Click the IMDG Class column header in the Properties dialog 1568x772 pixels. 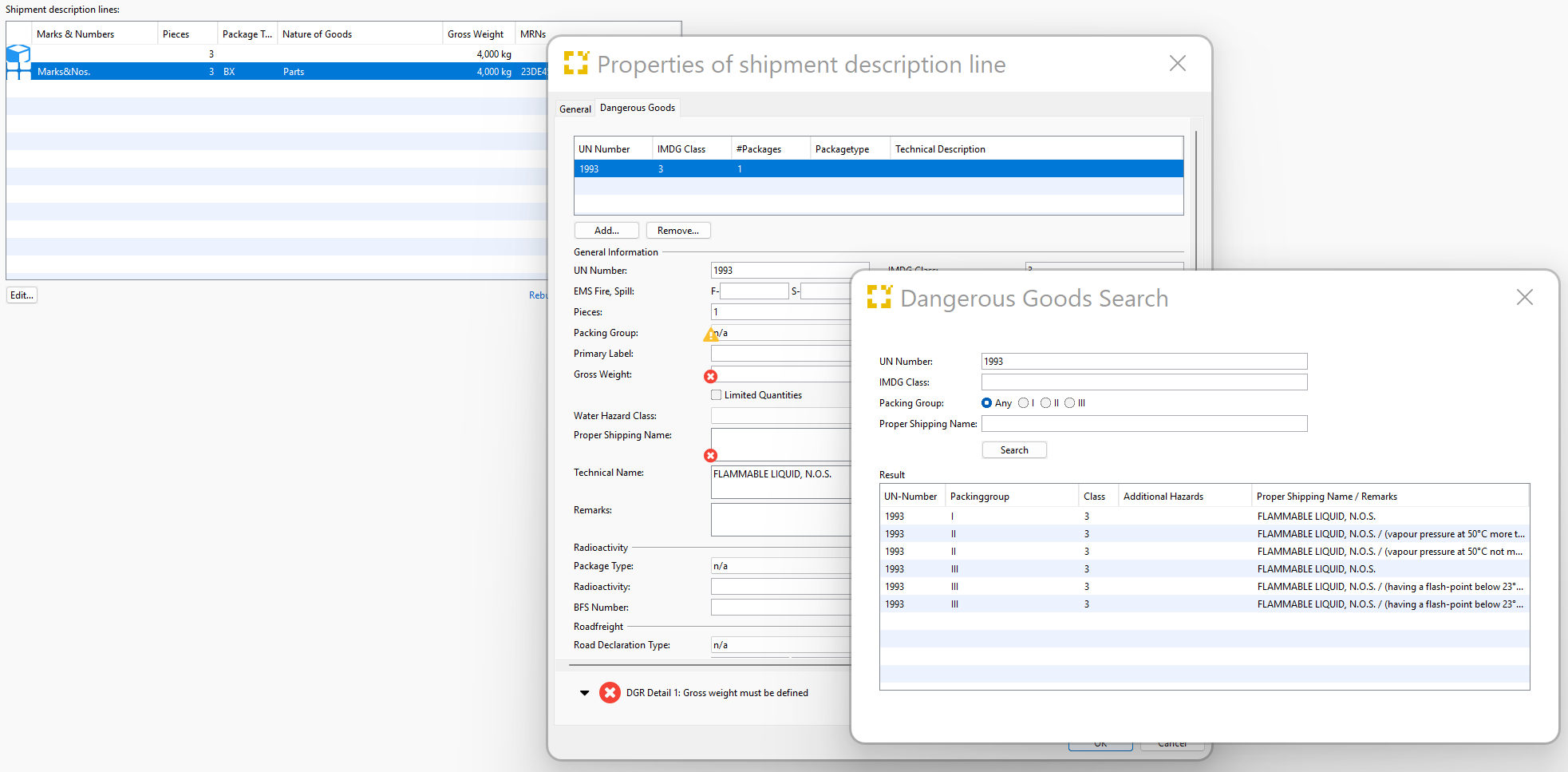coord(691,149)
